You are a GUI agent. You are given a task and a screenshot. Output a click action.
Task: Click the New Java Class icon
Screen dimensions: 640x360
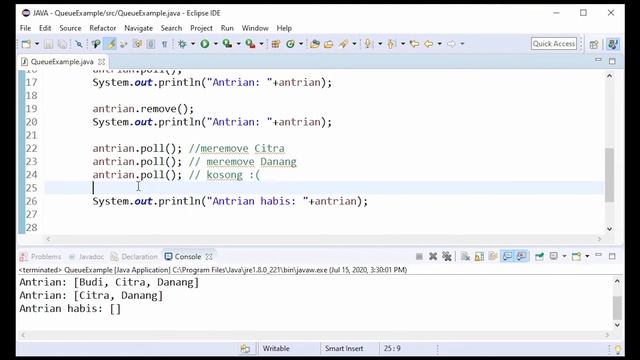[291, 44]
